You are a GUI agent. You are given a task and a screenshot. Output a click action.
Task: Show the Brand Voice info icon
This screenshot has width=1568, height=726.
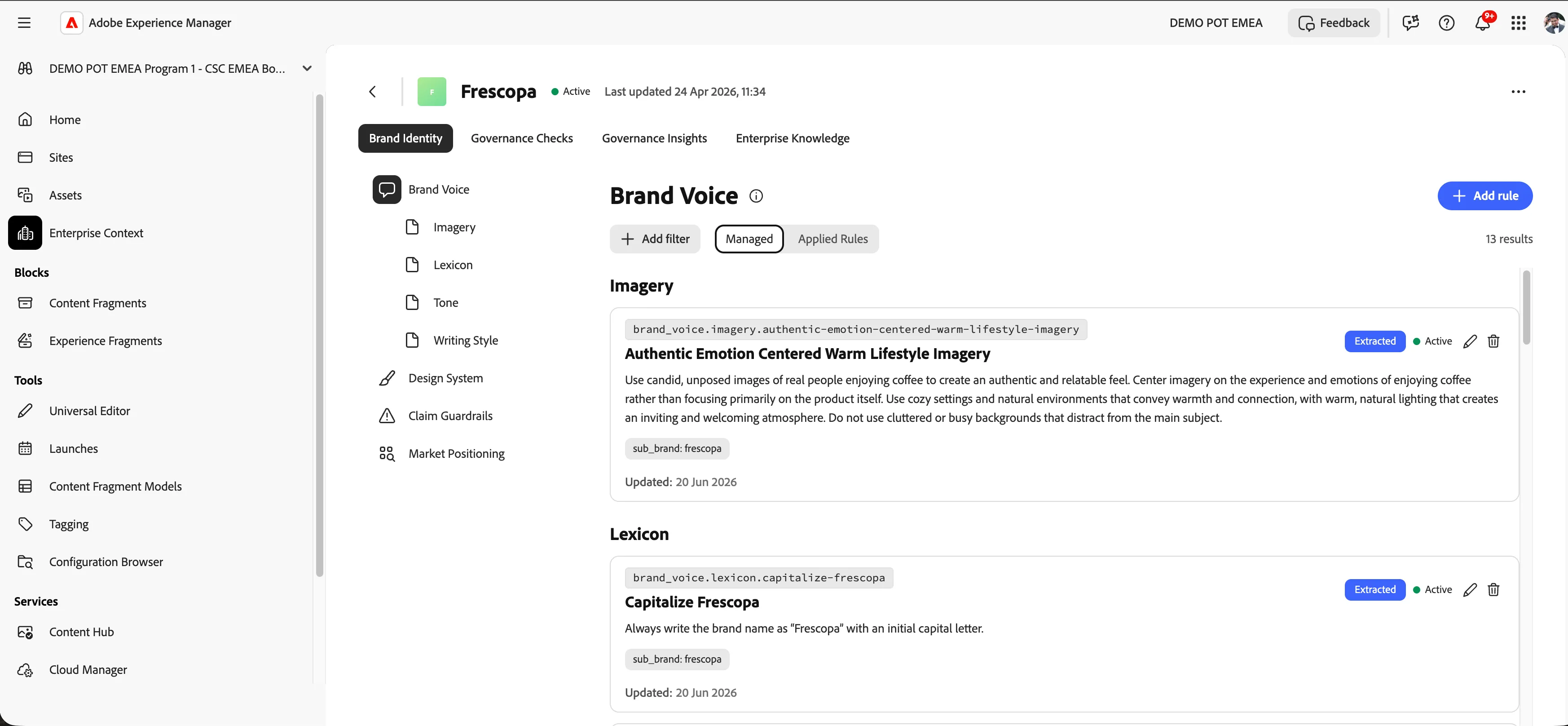(756, 196)
